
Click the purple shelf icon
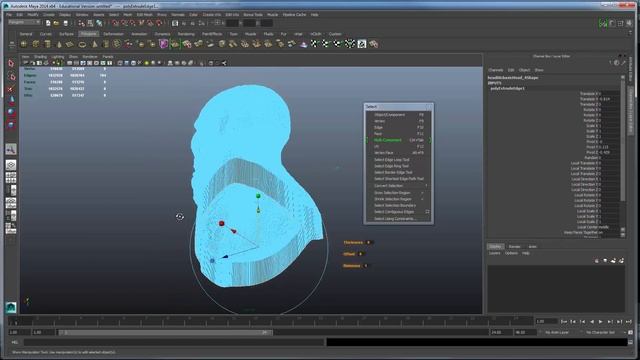click(x=163, y=44)
